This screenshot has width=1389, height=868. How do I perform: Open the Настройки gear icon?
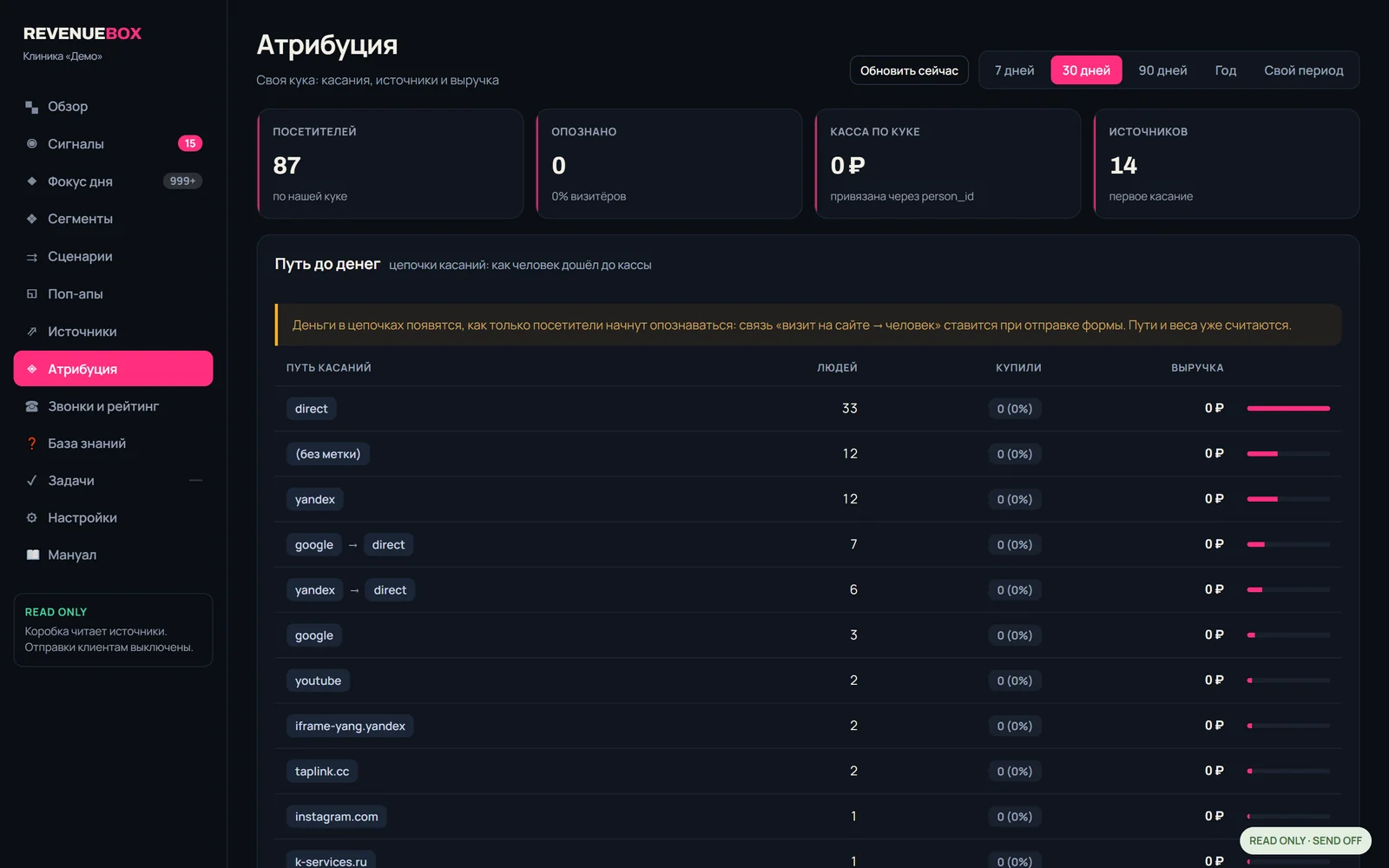[x=32, y=518]
